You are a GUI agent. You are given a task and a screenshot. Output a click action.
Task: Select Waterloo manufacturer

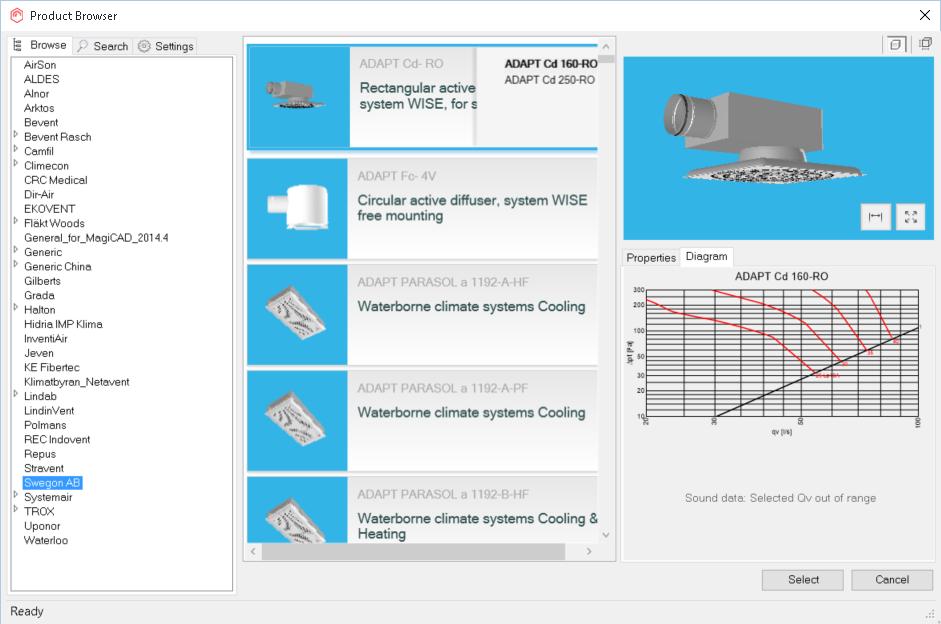pos(46,540)
